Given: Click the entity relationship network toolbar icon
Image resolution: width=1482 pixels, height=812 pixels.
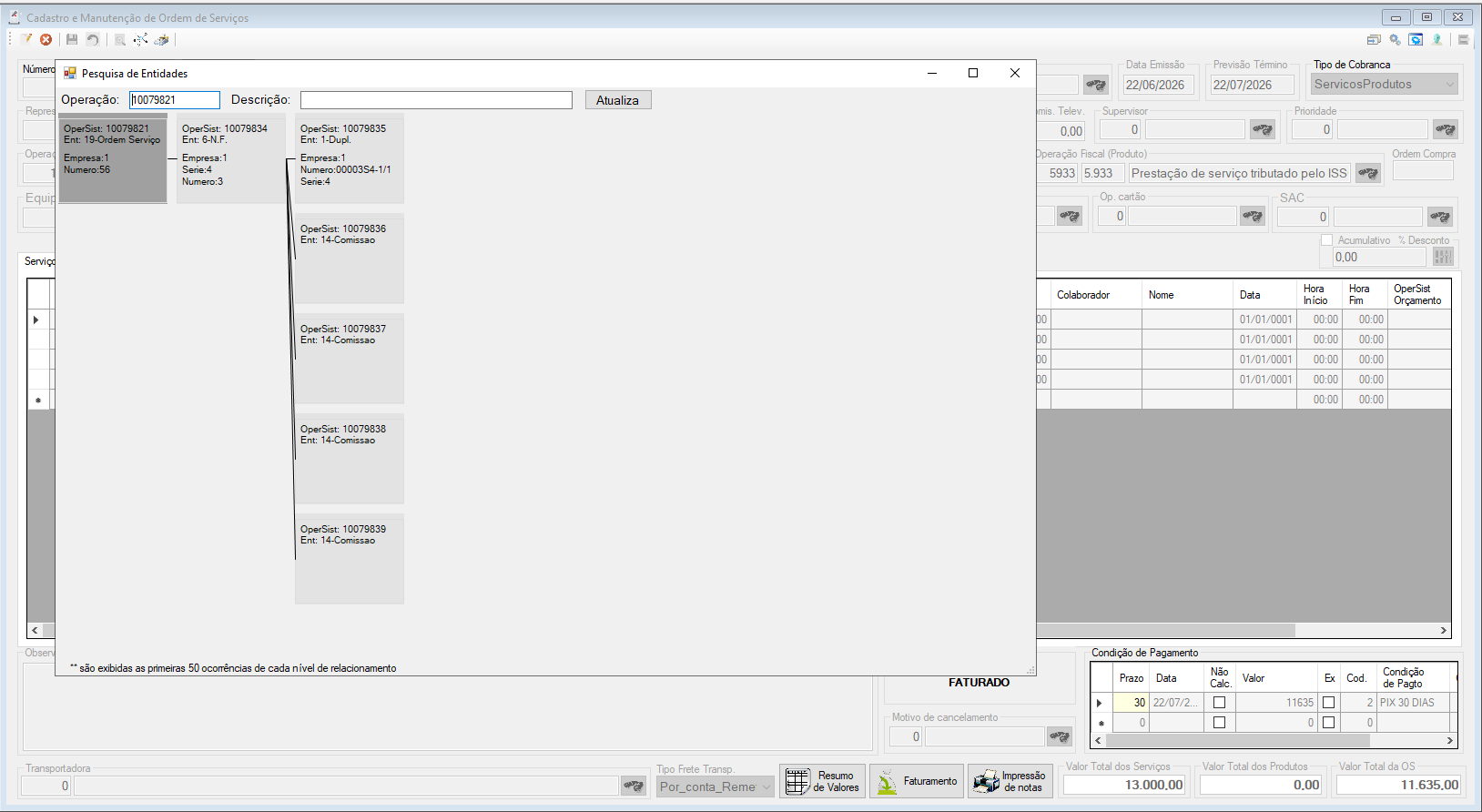Looking at the screenshot, I should click(140, 39).
